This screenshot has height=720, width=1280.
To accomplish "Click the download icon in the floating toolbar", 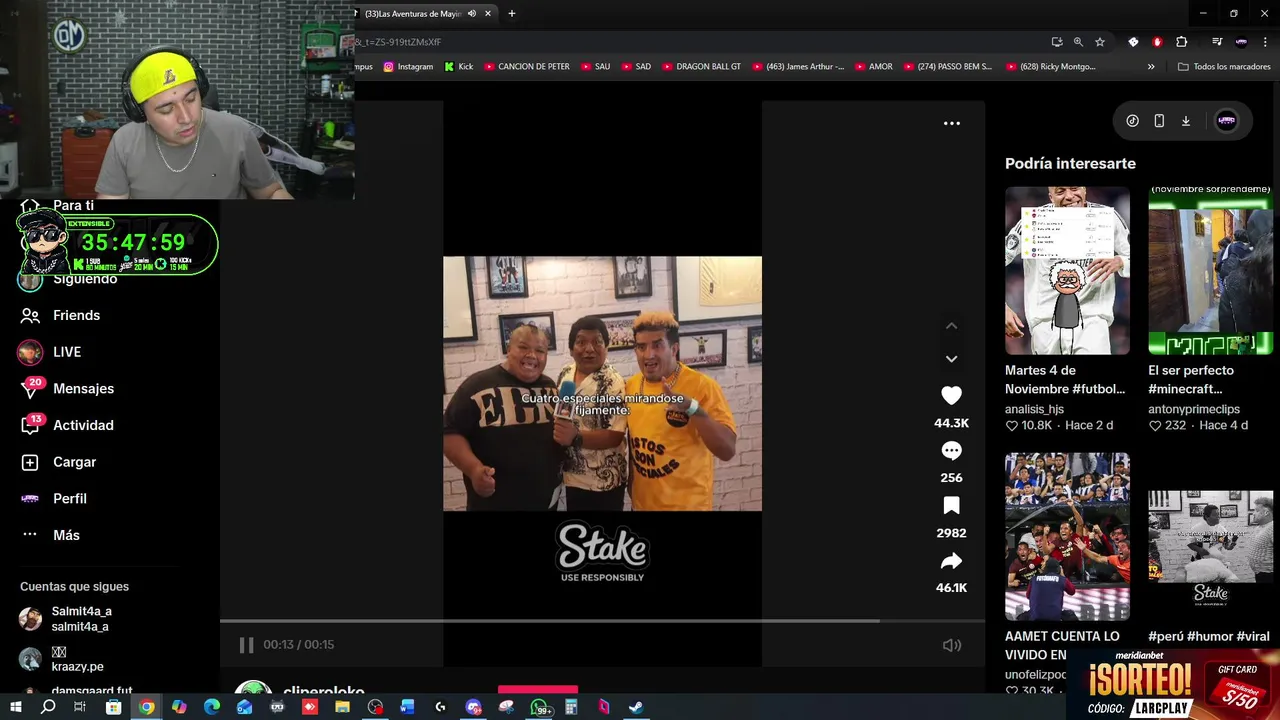I will [1186, 121].
